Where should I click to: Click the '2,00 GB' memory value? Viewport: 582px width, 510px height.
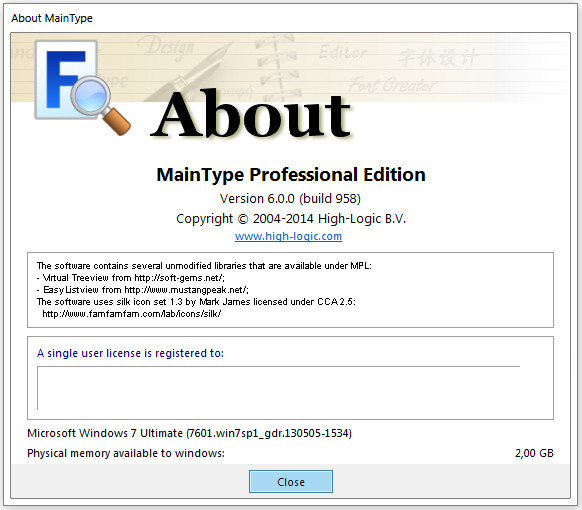click(534, 453)
